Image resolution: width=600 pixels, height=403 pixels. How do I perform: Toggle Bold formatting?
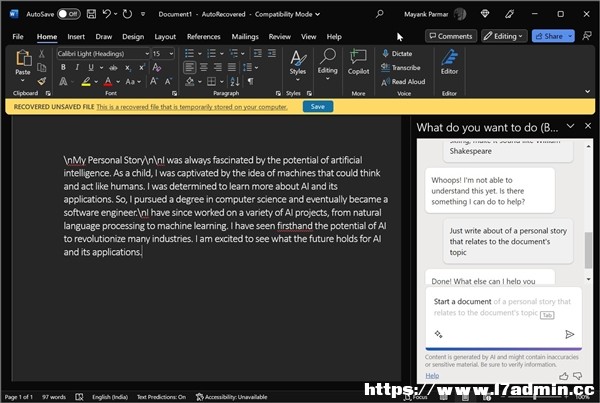(63, 68)
